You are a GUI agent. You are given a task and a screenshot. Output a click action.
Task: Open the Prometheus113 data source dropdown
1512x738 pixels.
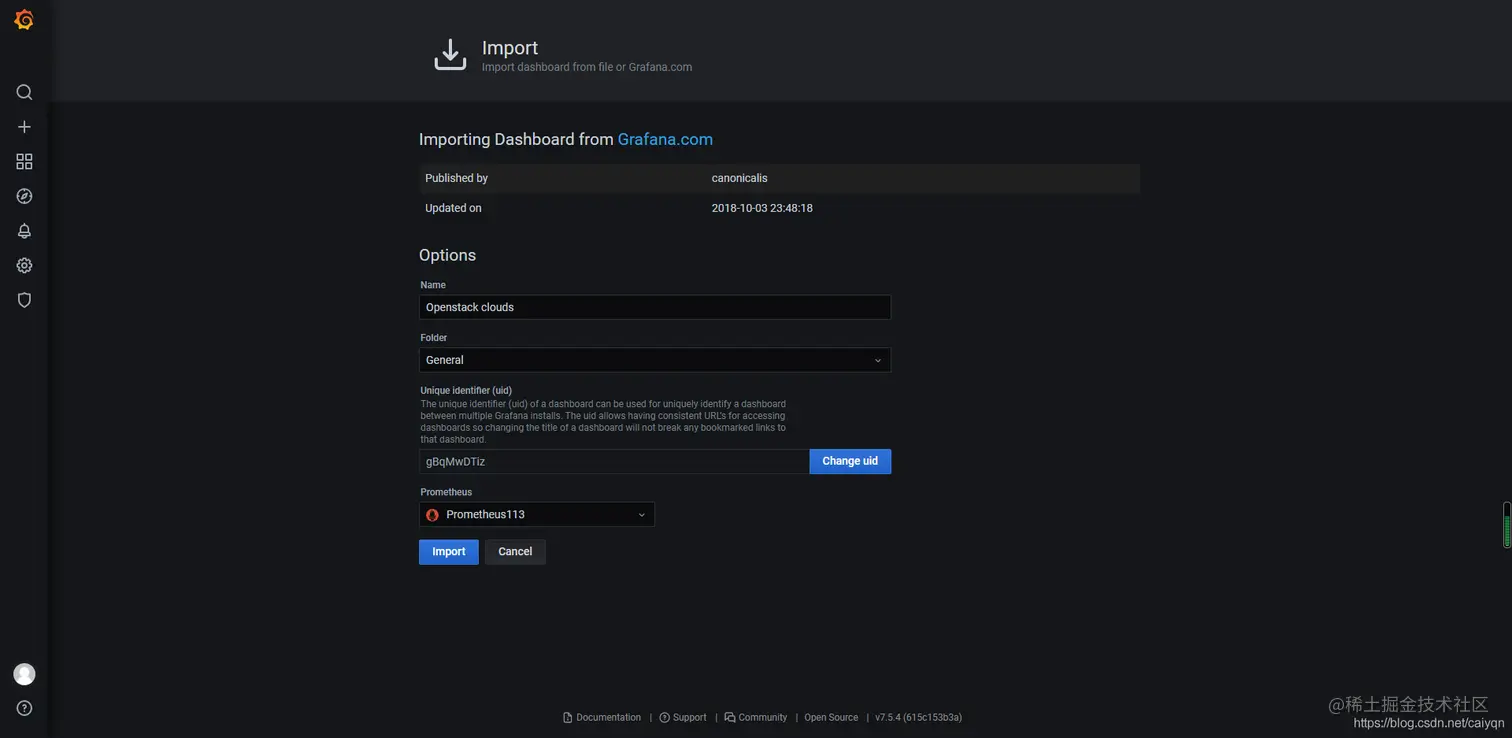(x=537, y=514)
